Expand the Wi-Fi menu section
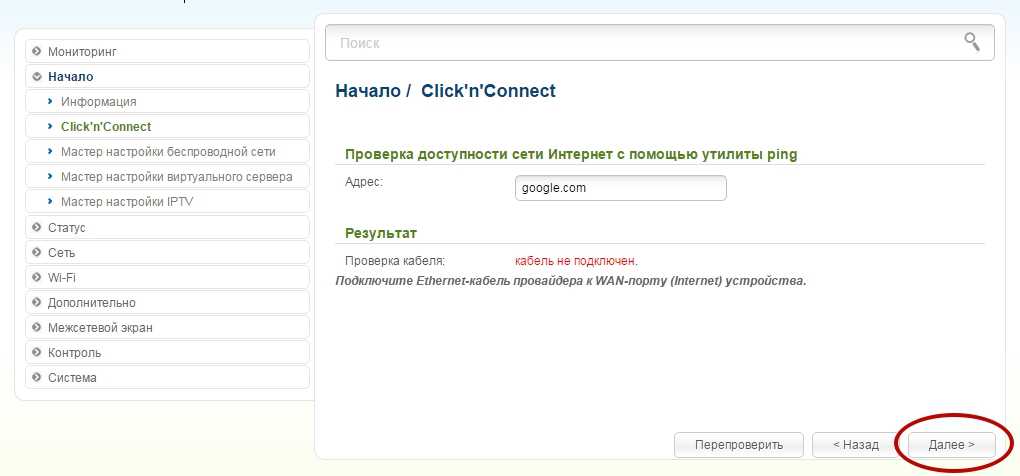This screenshot has width=1020, height=476. pyautogui.click(x=61, y=277)
